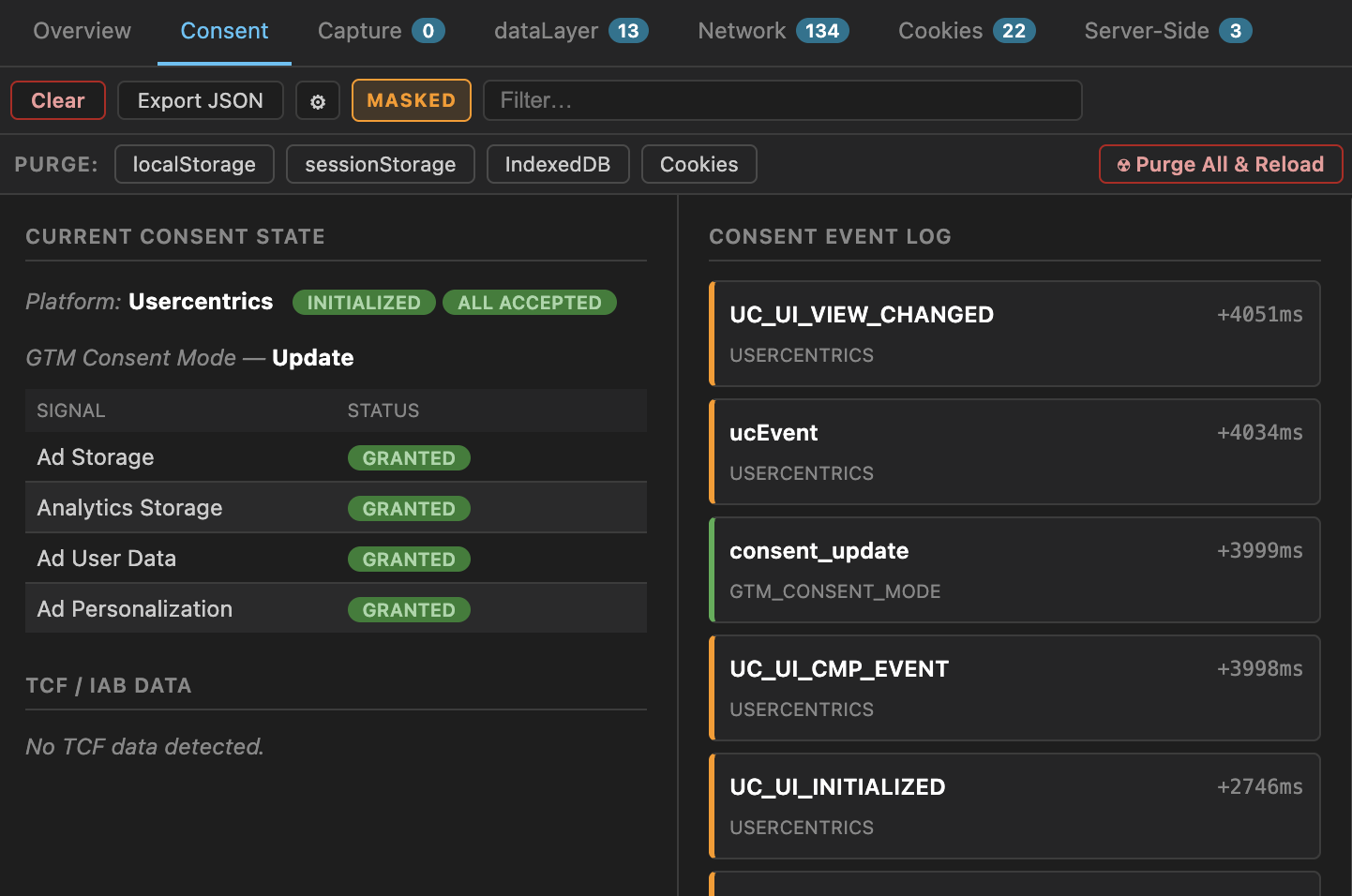The image size is (1352, 896).
Task: Expand the UC_UI_VIEW_CHANGED event entry
Action: point(1014,334)
